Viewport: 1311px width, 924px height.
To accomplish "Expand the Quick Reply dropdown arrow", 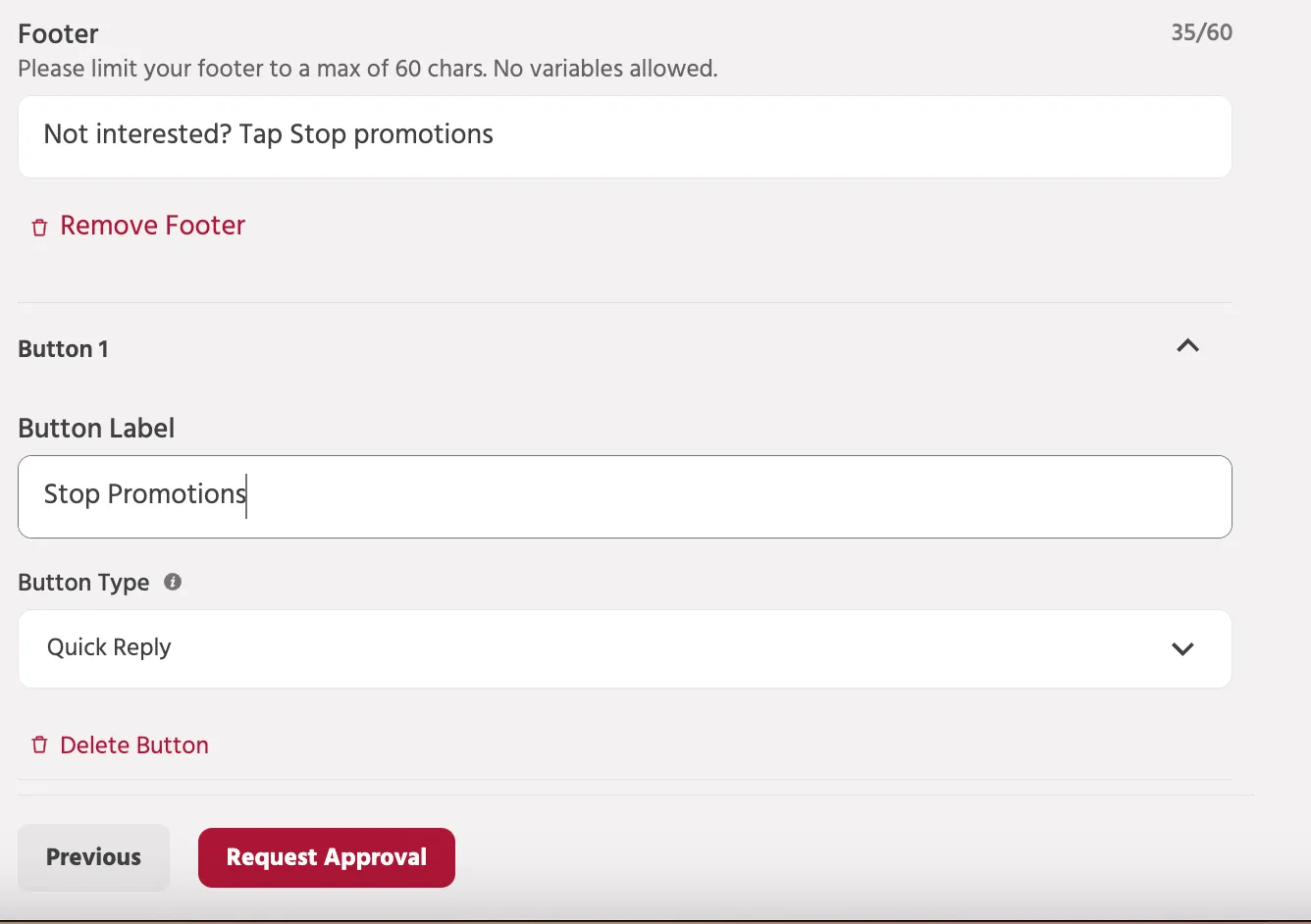I will 1182,648.
